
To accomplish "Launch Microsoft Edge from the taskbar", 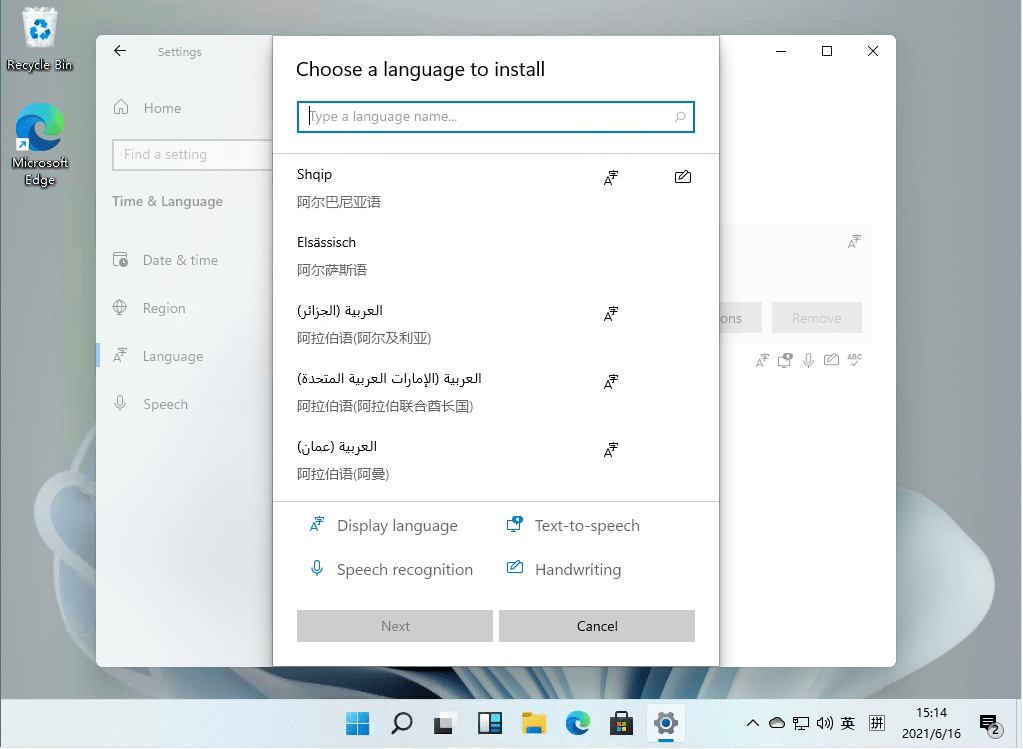I will 578,722.
